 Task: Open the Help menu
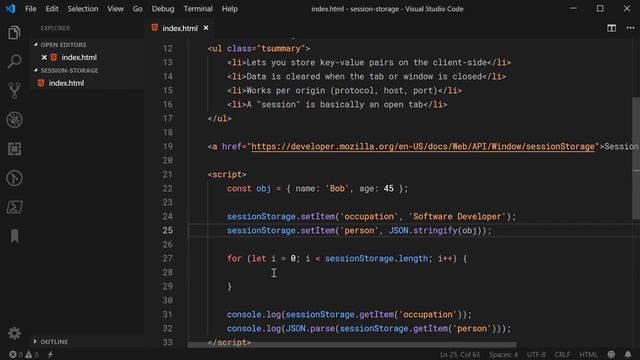coord(230,9)
